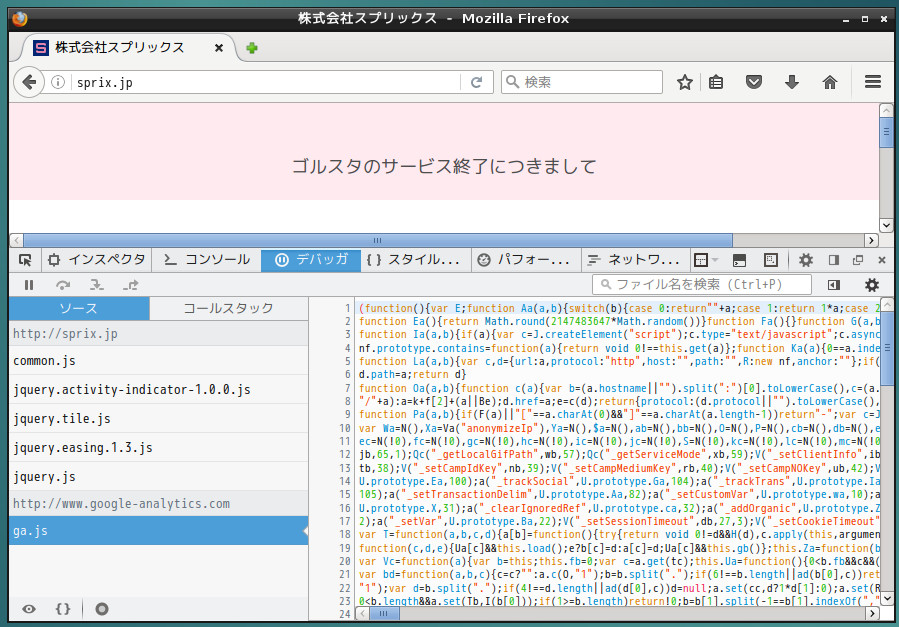Select ga.js in sources list
900x627 pixels.
(158, 531)
